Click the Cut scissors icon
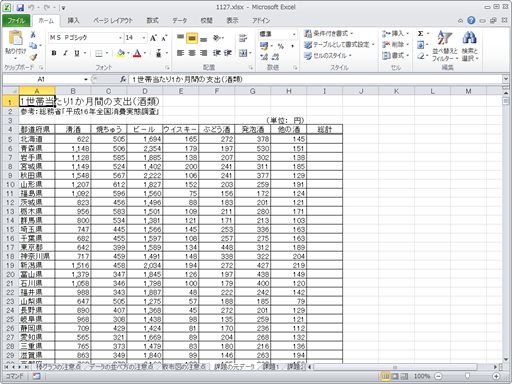 (x=33, y=34)
